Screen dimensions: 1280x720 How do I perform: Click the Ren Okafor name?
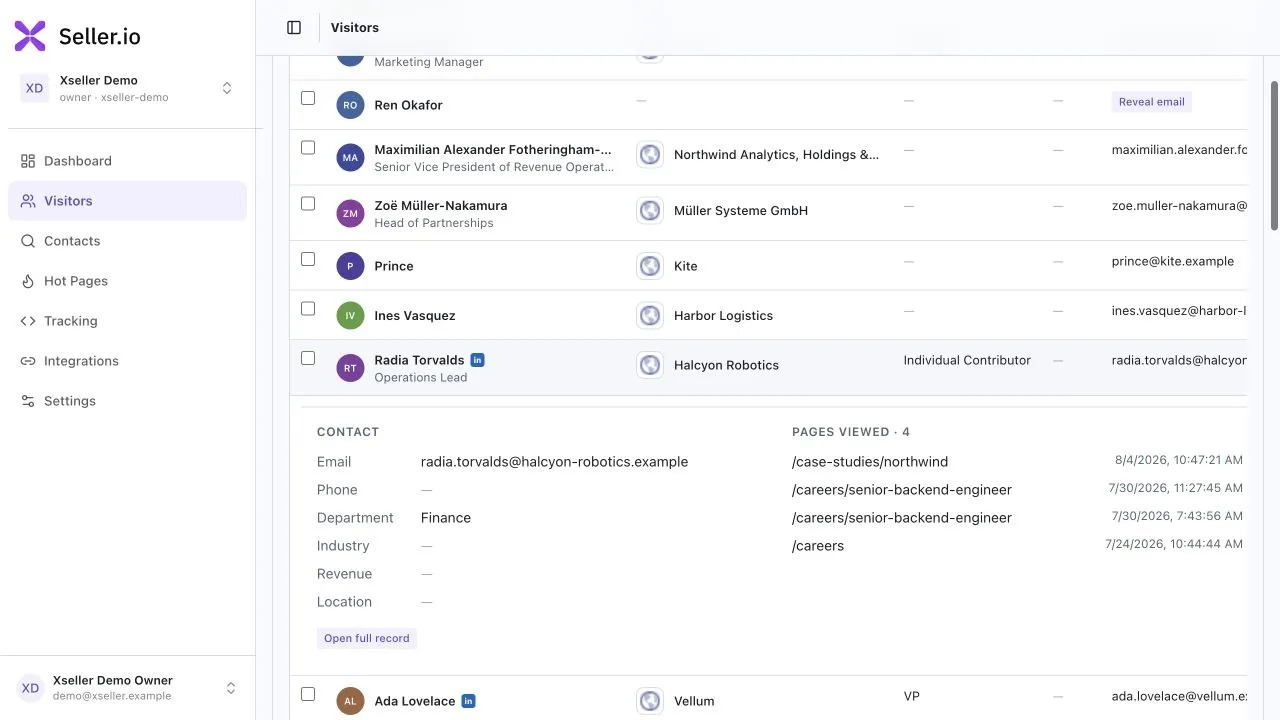click(408, 105)
